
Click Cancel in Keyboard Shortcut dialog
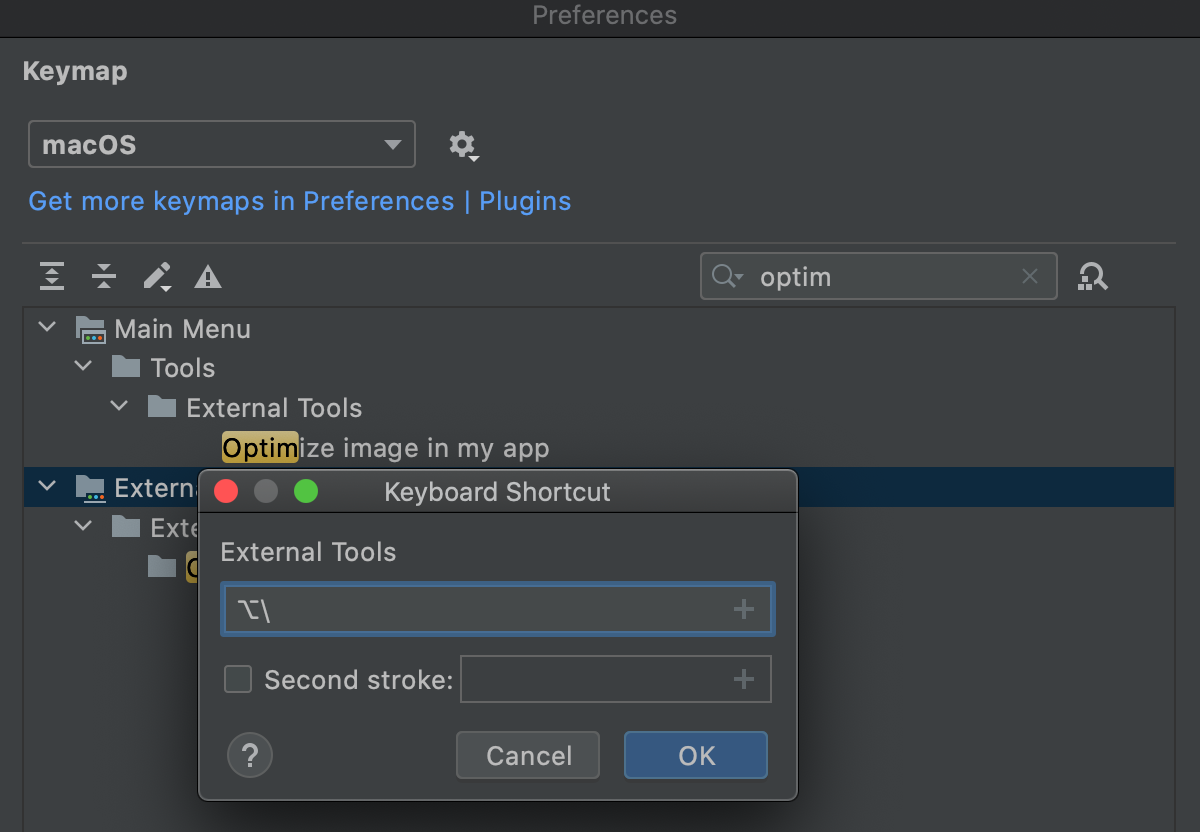(x=528, y=755)
